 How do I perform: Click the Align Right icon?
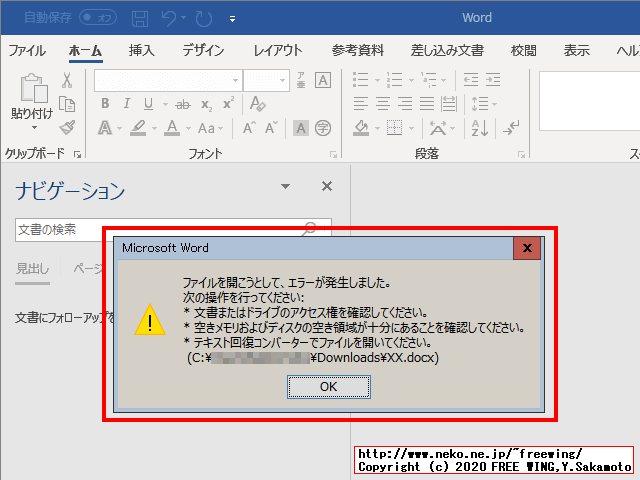point(405,104)
